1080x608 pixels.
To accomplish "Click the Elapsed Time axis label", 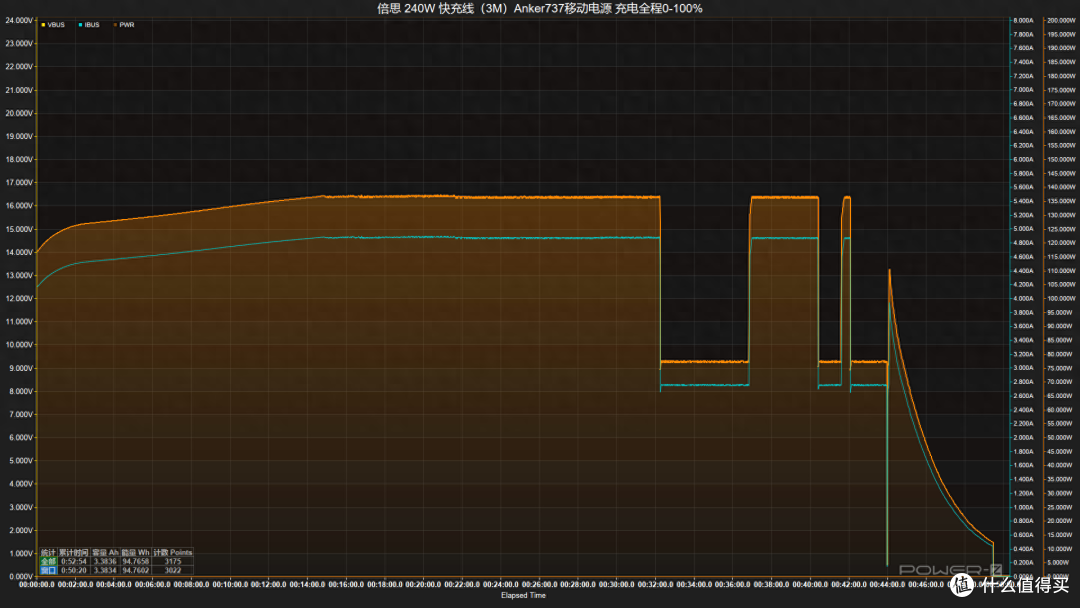I will (x=523, y=596).
